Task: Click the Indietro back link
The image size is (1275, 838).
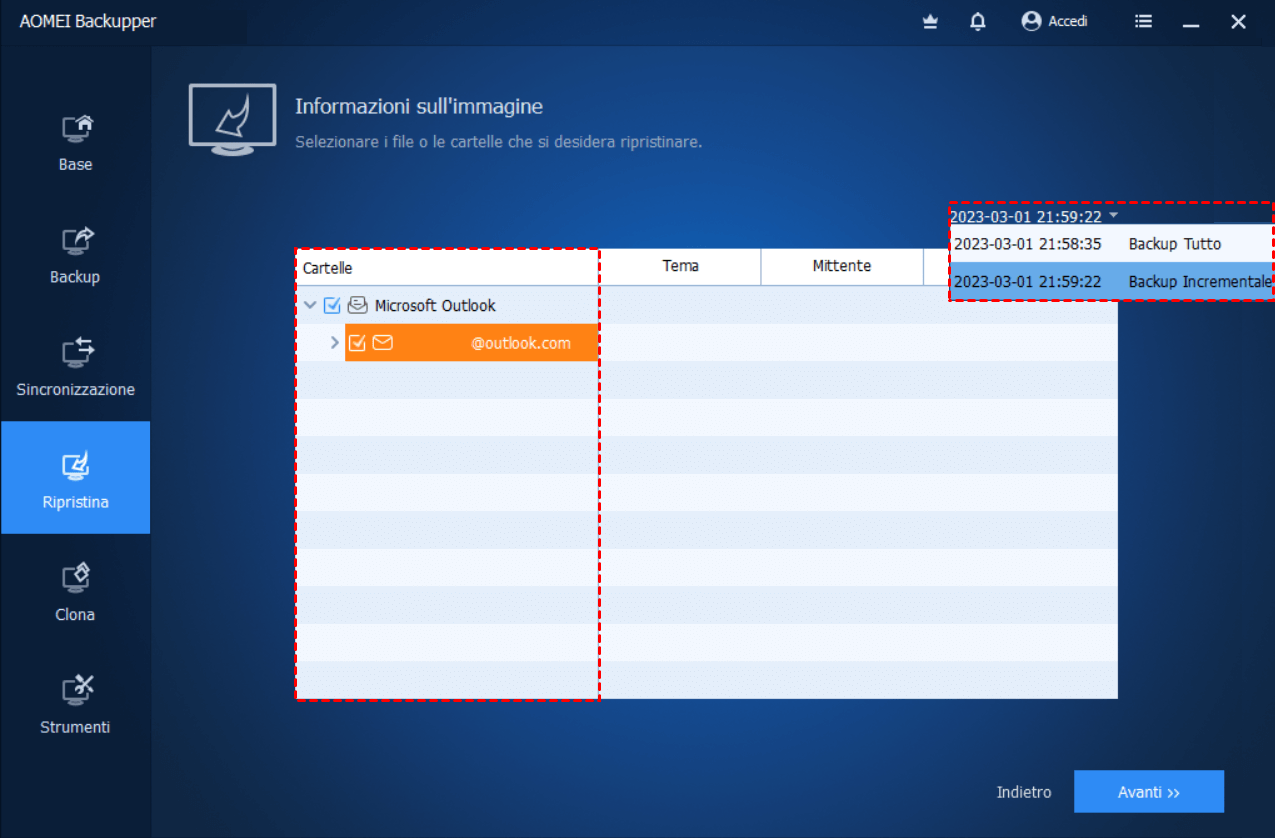Action: 1024,792
